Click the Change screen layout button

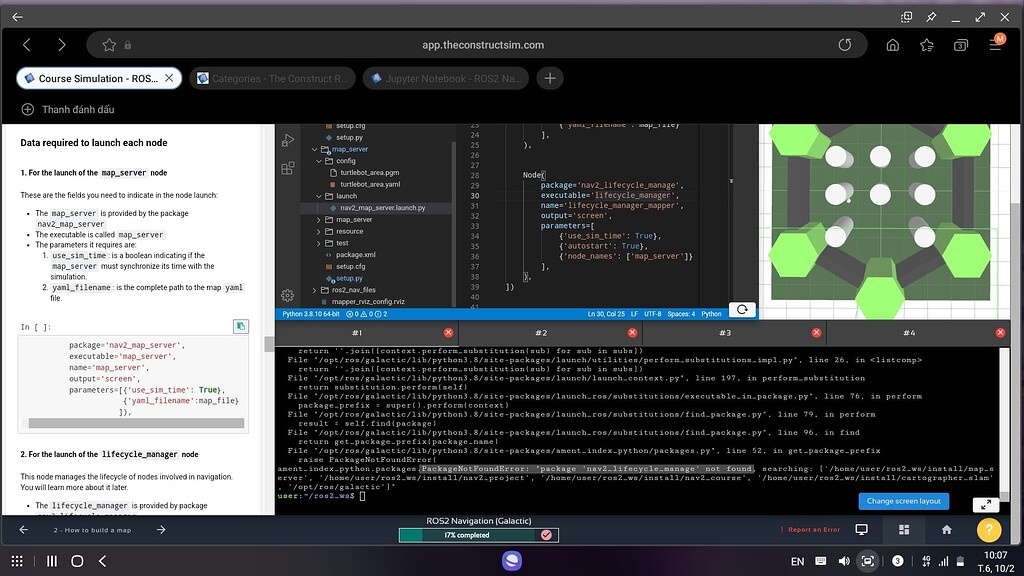pos(903,501)
